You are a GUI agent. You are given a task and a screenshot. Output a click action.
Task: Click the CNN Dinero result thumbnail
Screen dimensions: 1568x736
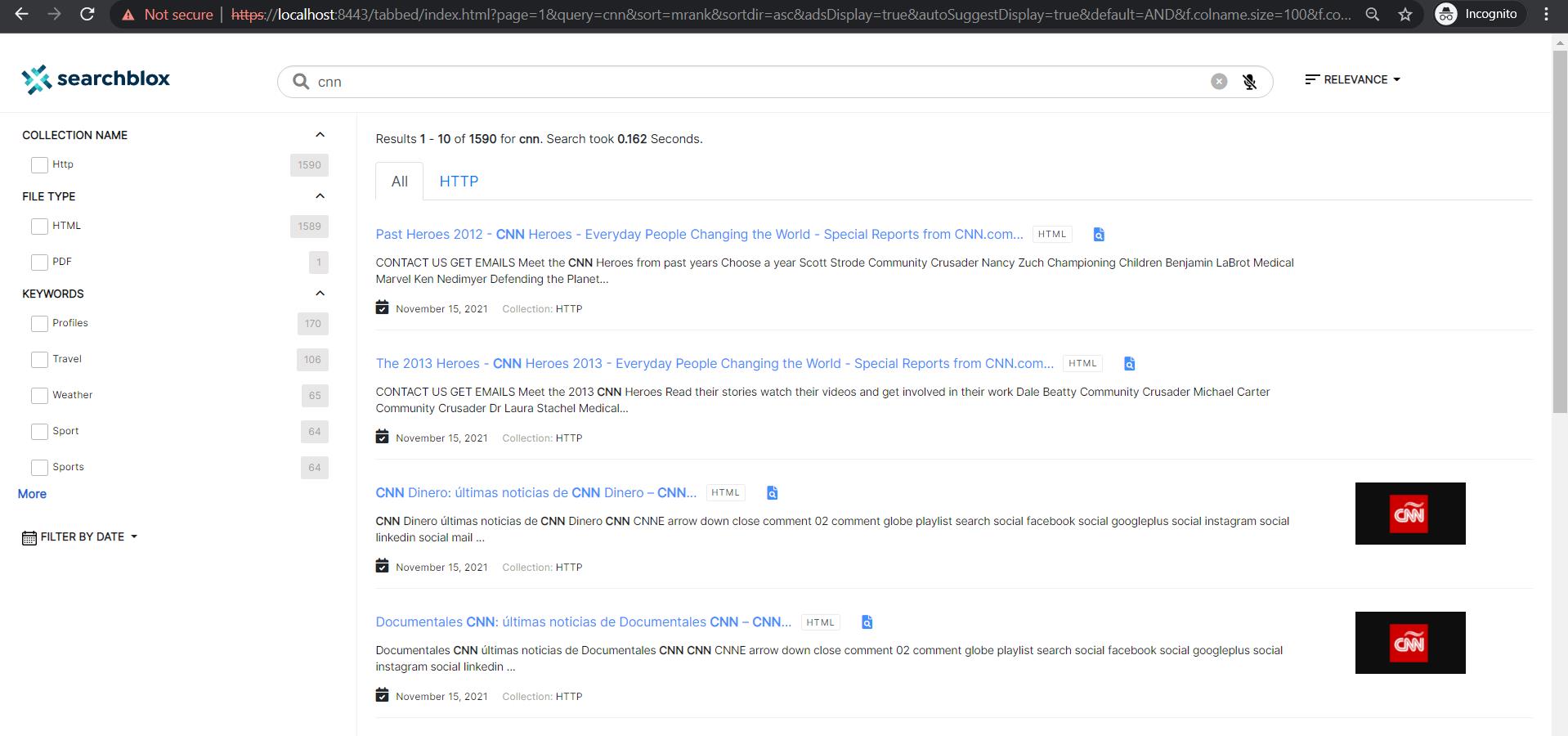point(1410,514)
